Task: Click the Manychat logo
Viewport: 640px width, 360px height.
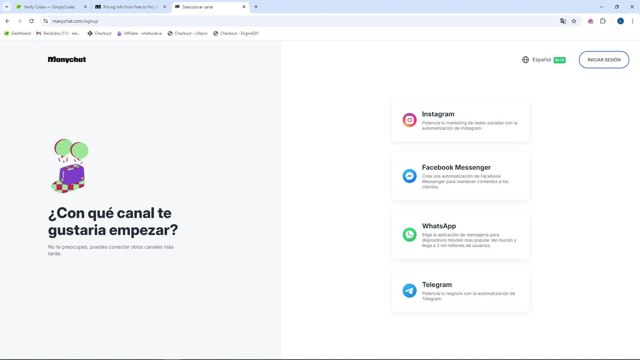Action: [67, 60]
